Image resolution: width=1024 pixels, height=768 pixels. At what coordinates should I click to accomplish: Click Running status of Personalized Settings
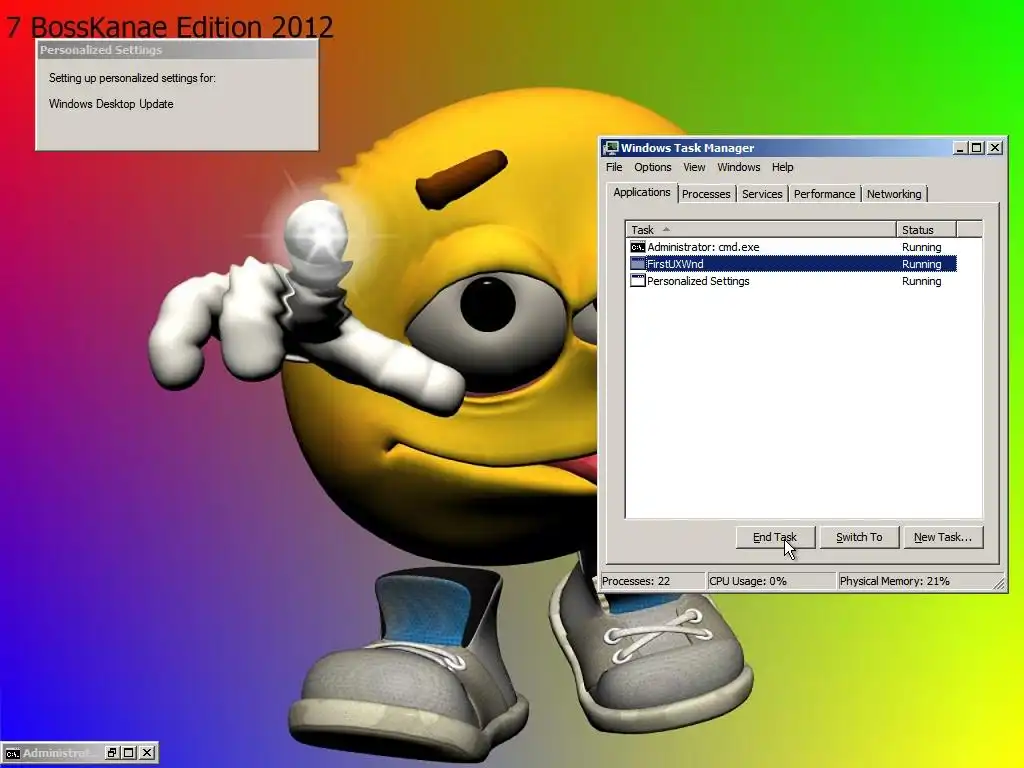(921, 281)
